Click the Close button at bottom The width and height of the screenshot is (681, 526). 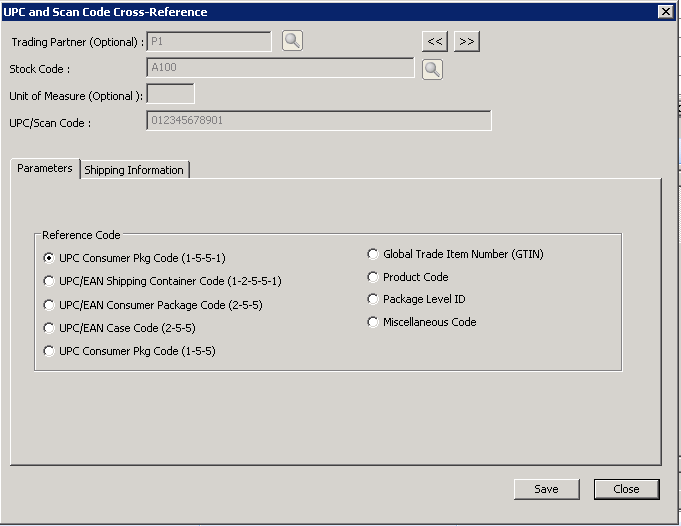click(x=626, y=489)
